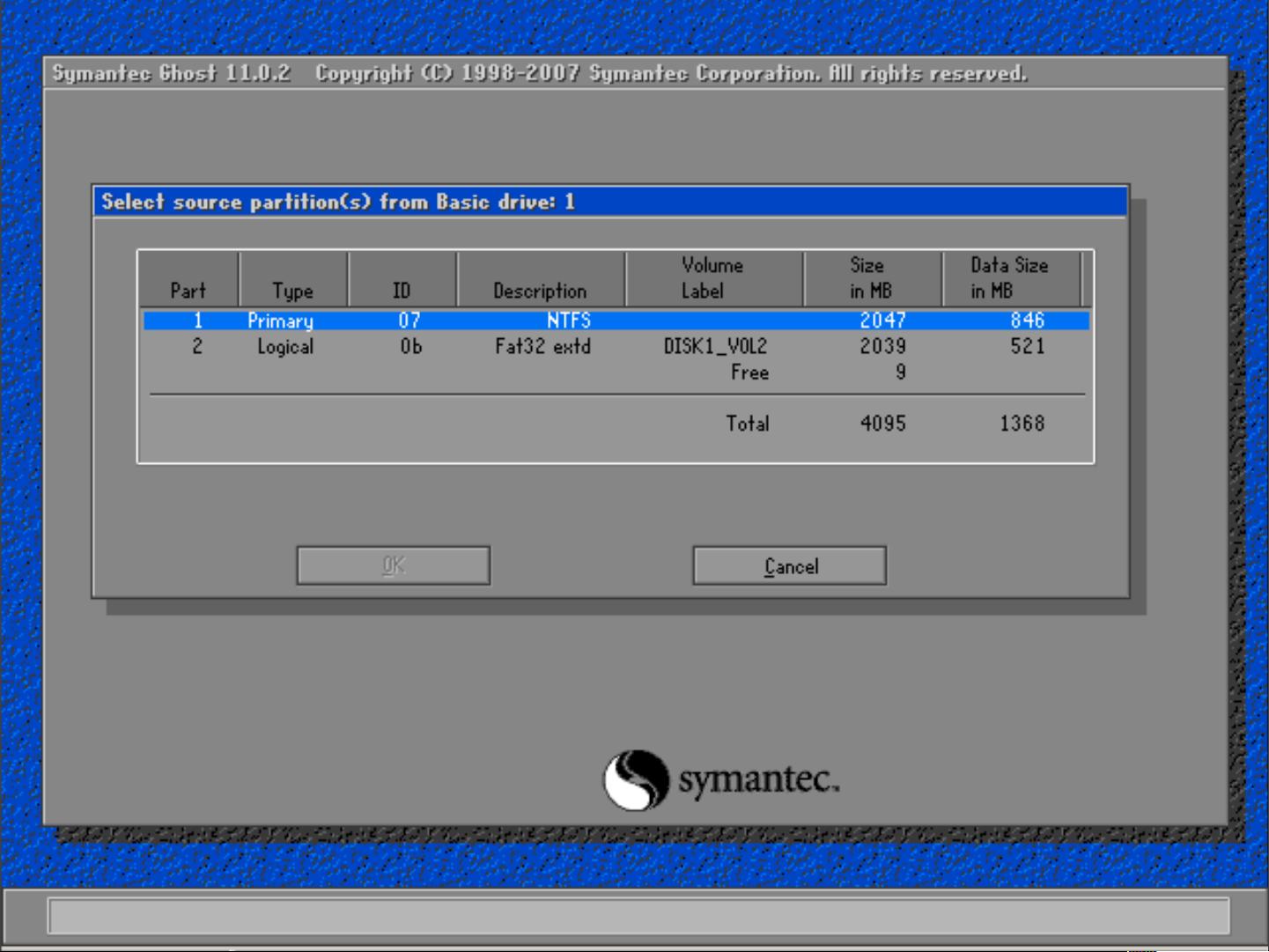The height and width of the screenshot is (952, 1269).
Task: Click the Description column header
Action: tap(541, 279)
